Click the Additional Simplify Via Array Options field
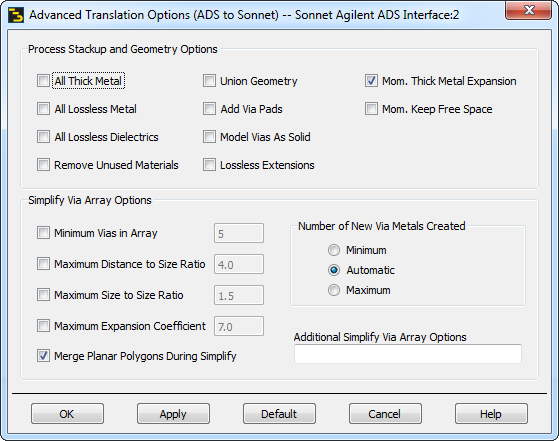This screenshot has height=441, width=559. (x=408, y=354)
